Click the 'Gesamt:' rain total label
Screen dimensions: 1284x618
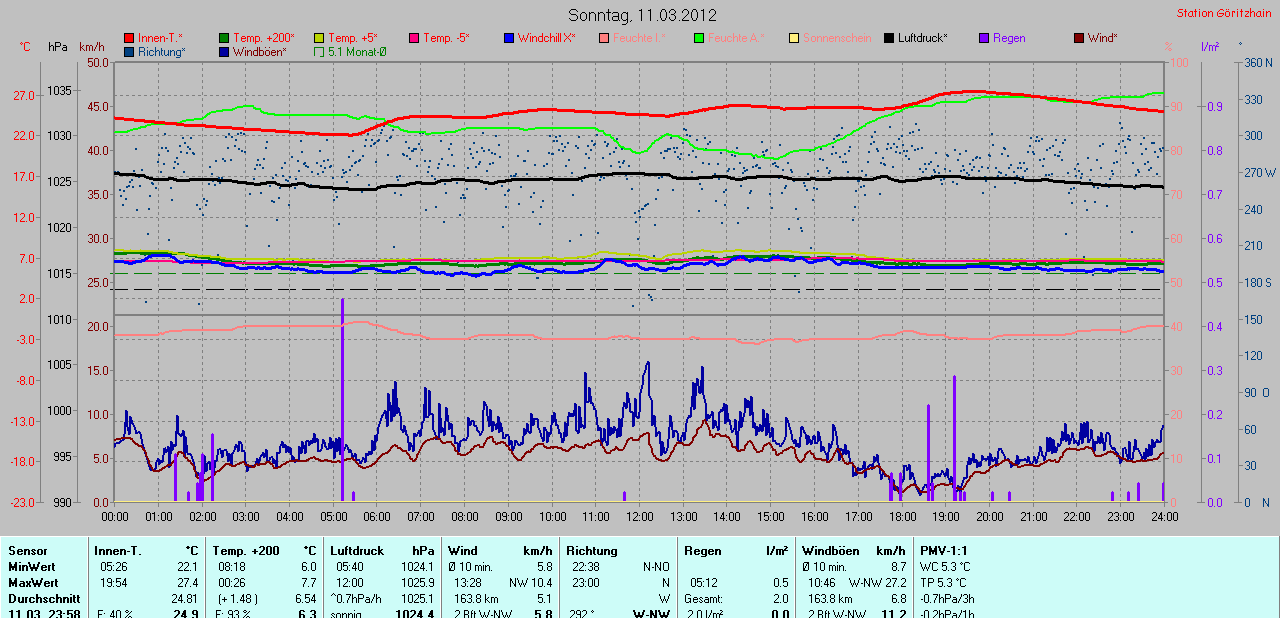pos(704,598)
